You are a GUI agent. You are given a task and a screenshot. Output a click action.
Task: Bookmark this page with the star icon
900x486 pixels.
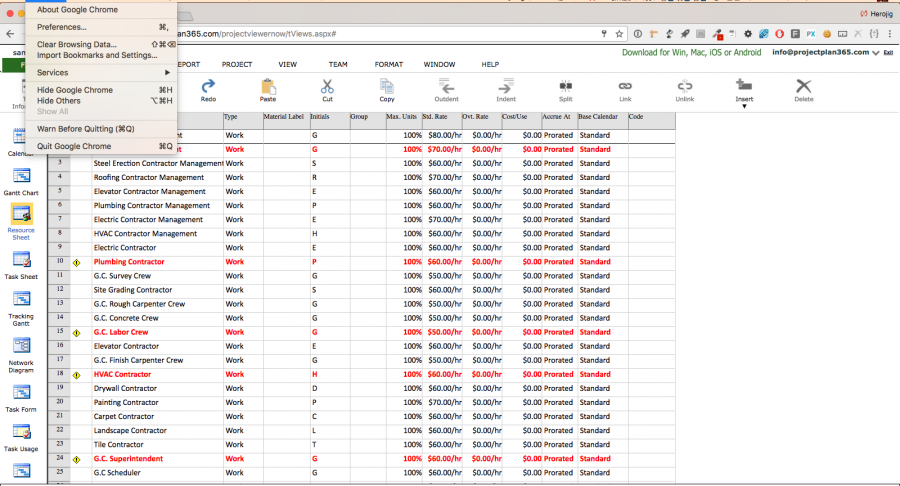coord(619,34)
